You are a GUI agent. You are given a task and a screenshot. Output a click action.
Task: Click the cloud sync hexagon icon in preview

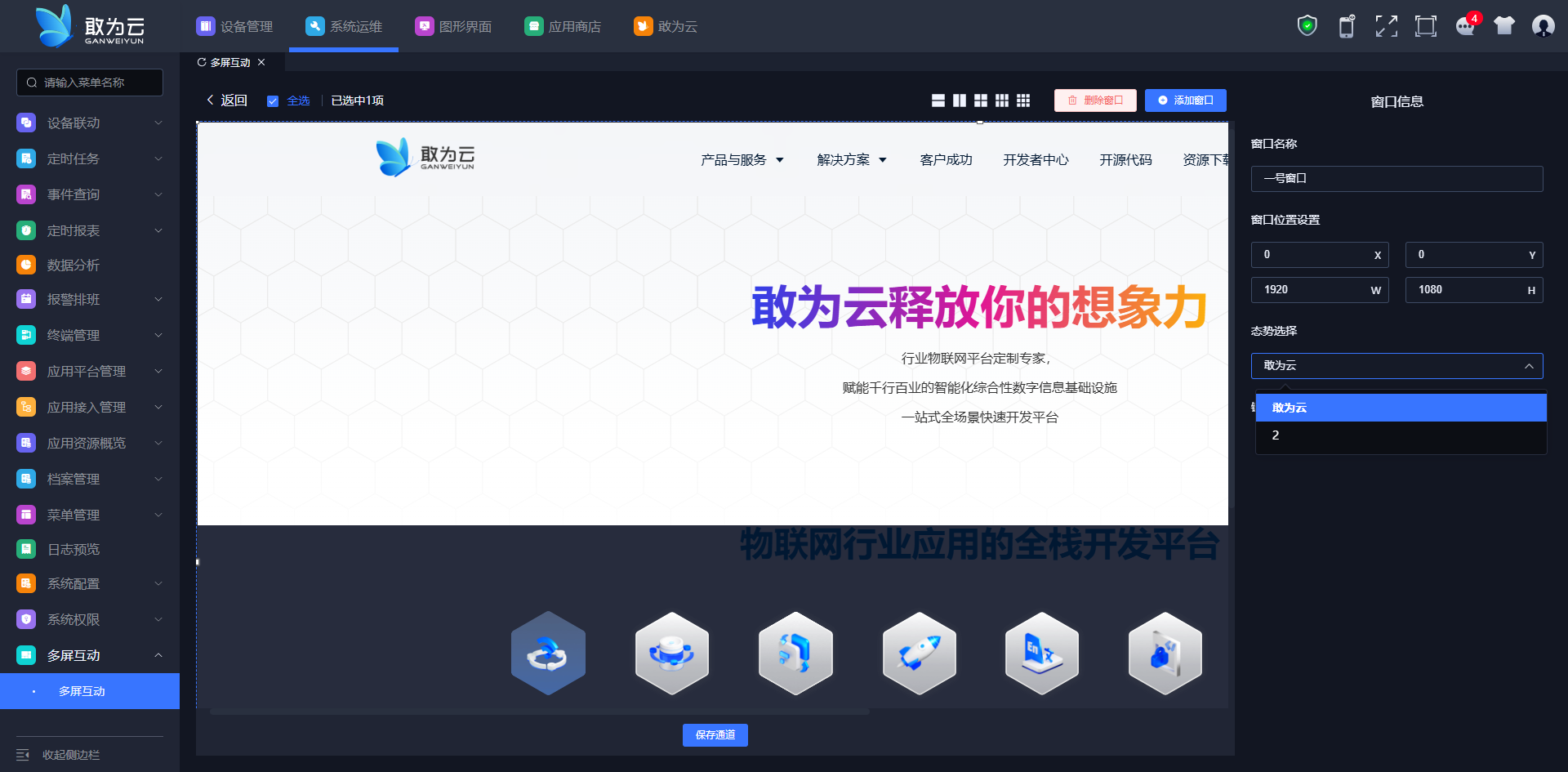(548, 654)
